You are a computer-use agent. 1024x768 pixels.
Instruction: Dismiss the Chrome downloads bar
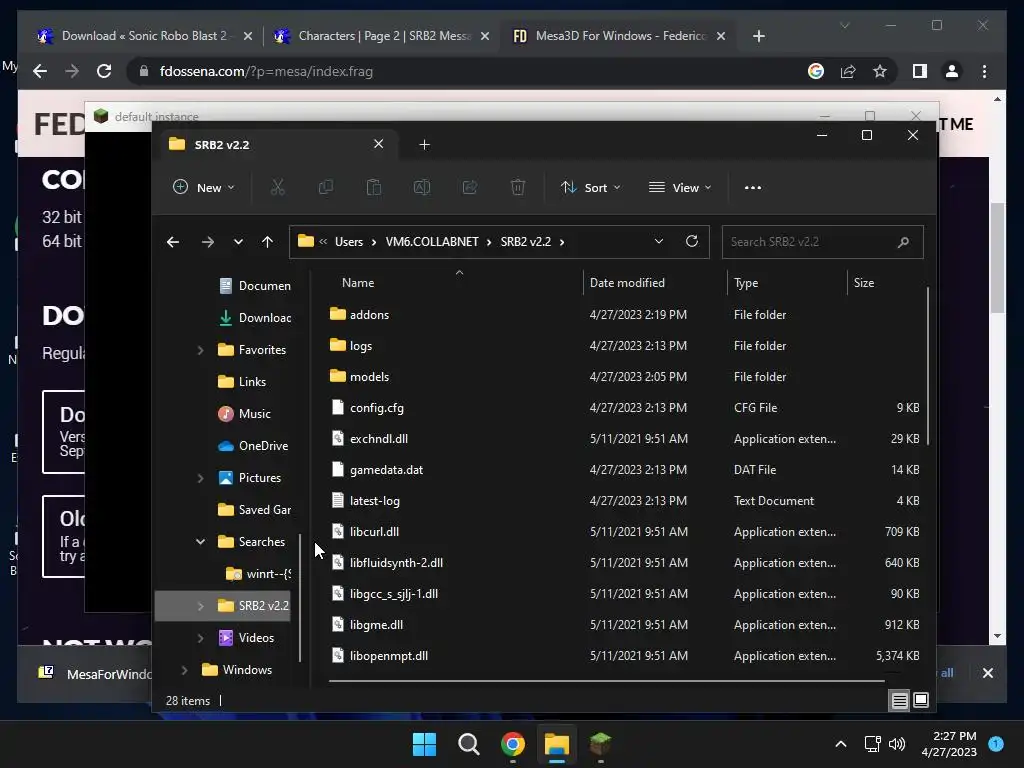click(987, 673)
